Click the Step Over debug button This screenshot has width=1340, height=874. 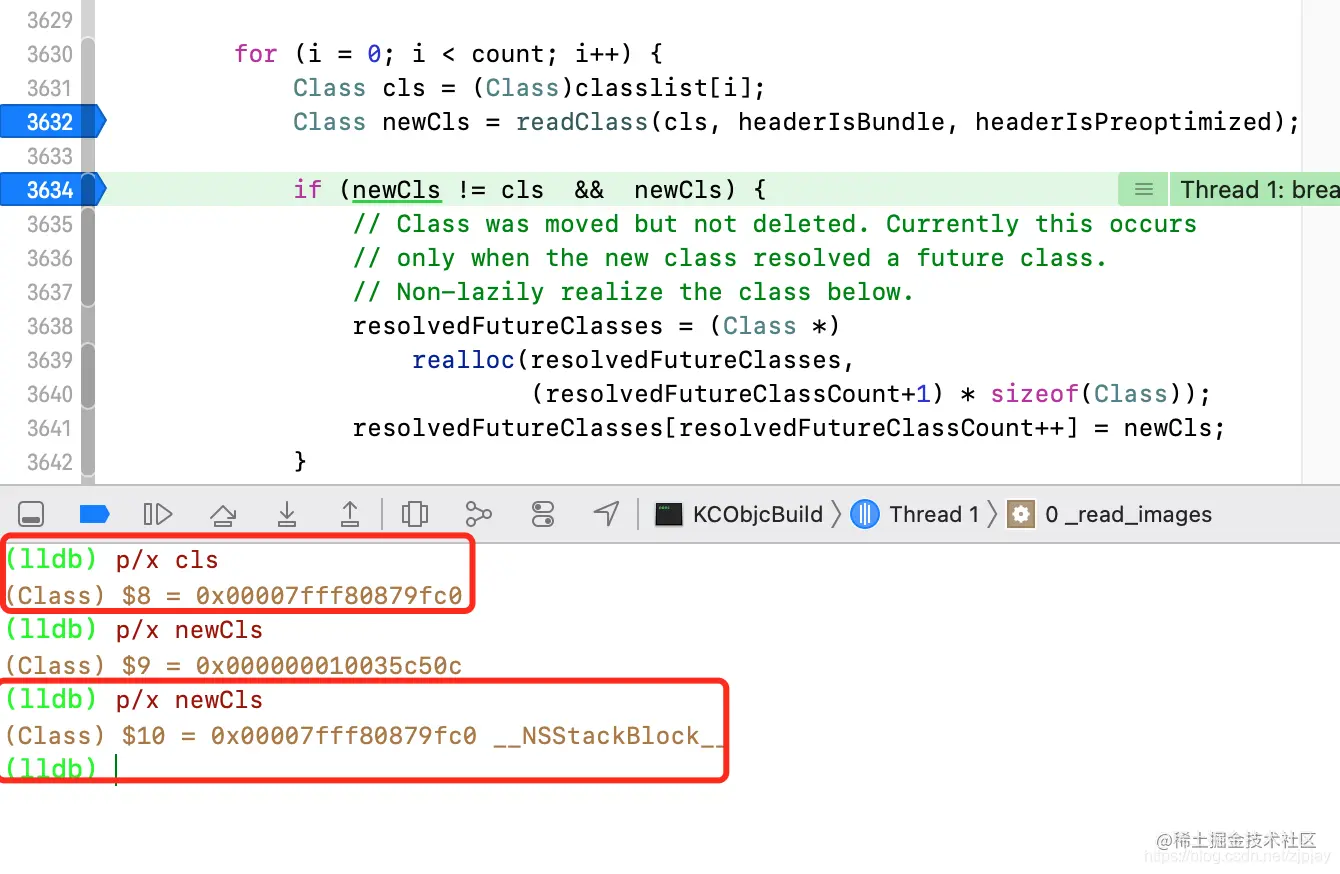[x=223, y=514]
